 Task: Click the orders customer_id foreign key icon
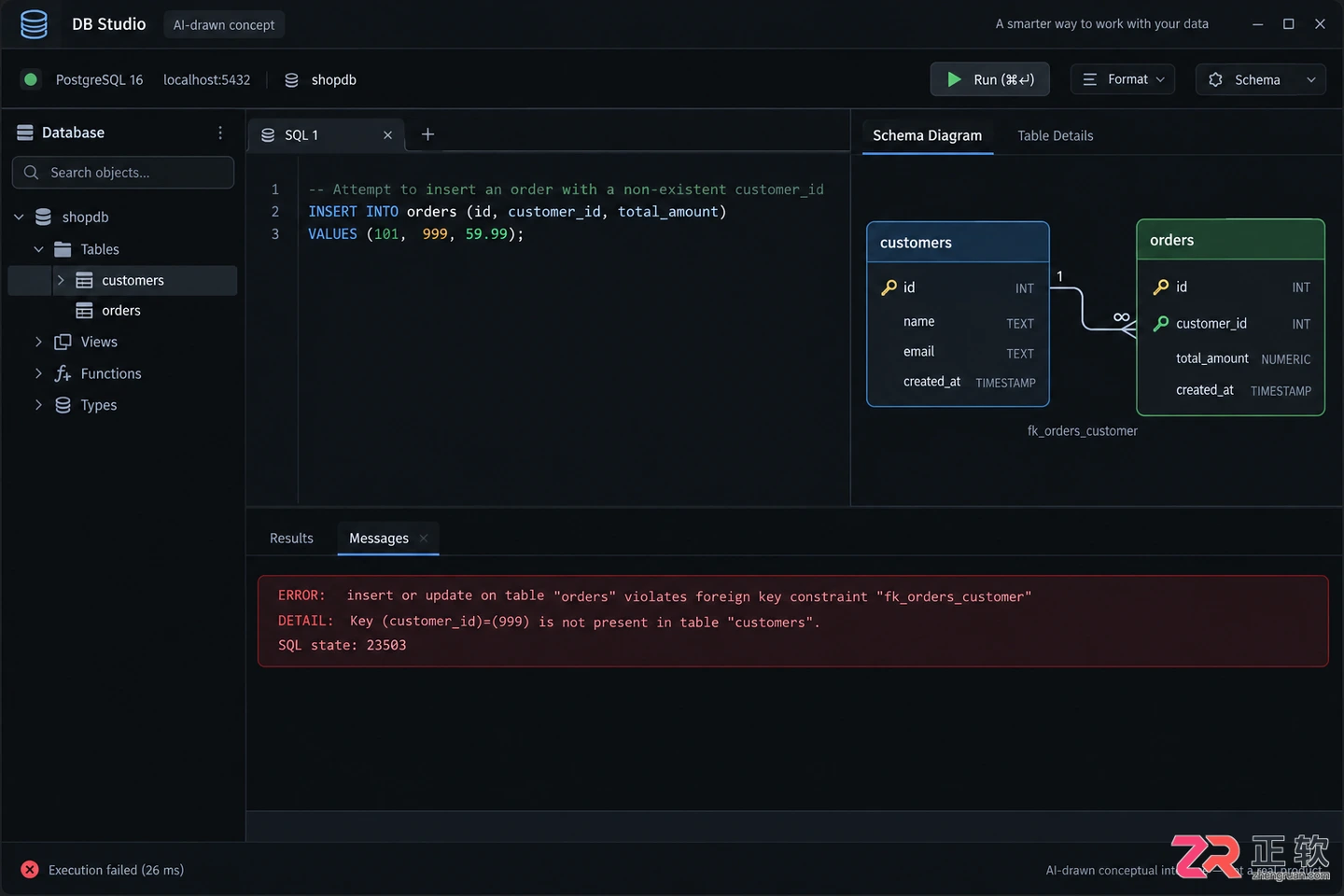coord(1161,324)
